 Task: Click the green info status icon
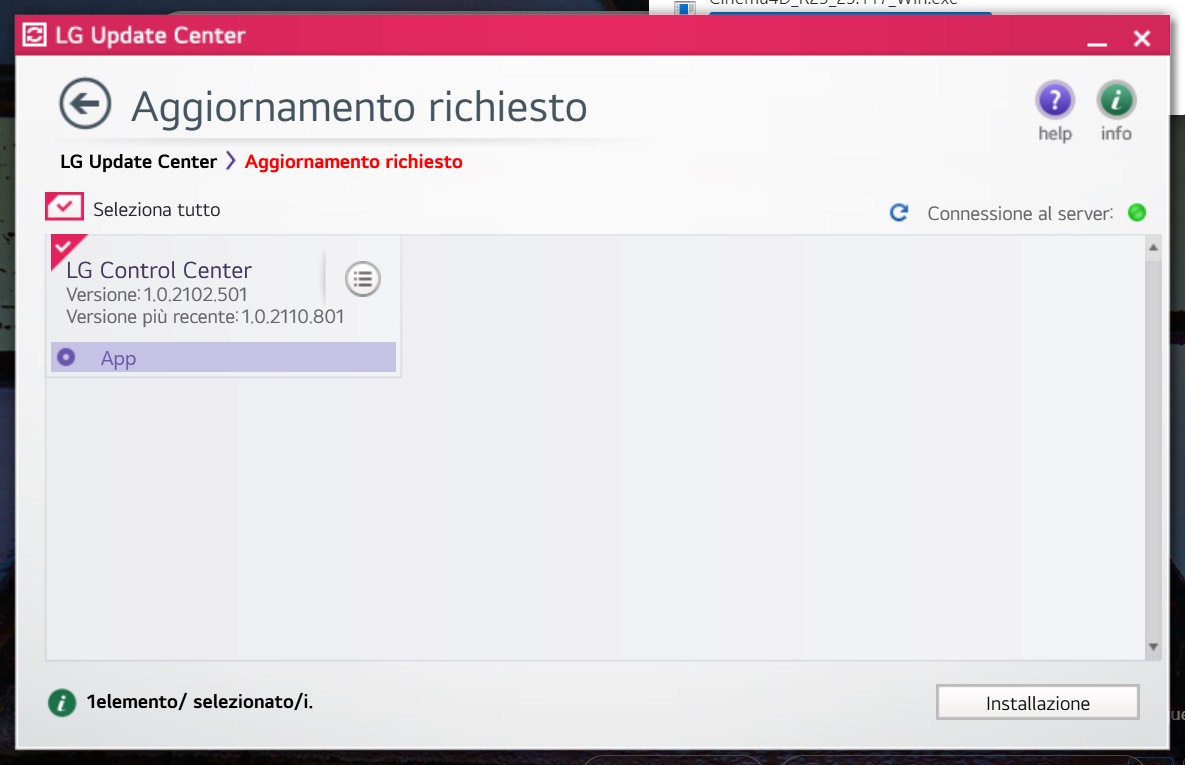pyautogui.click(x=62, y=702)
